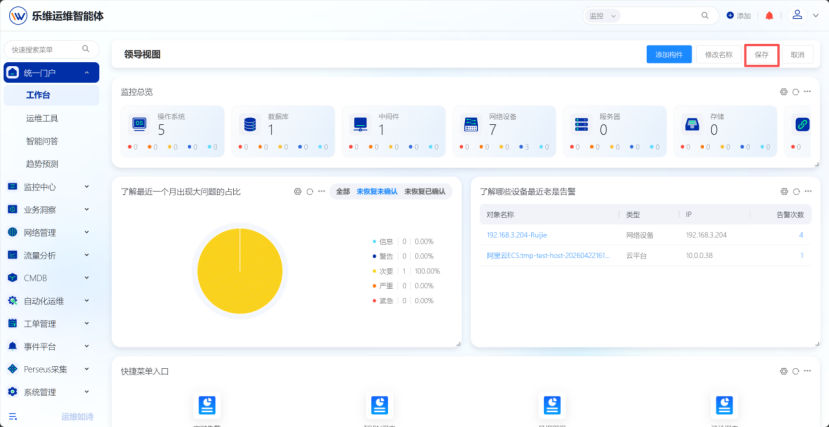This screenshot has height=427, width=829.
Task: Expand the 流量分析 chevron
Action: tap(87, 255)
